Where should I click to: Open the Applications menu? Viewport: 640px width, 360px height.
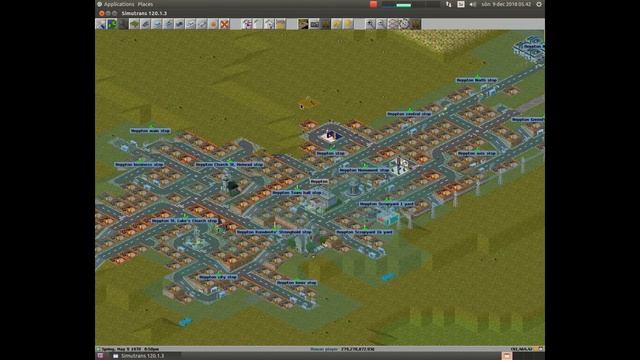tap(119, 4)
